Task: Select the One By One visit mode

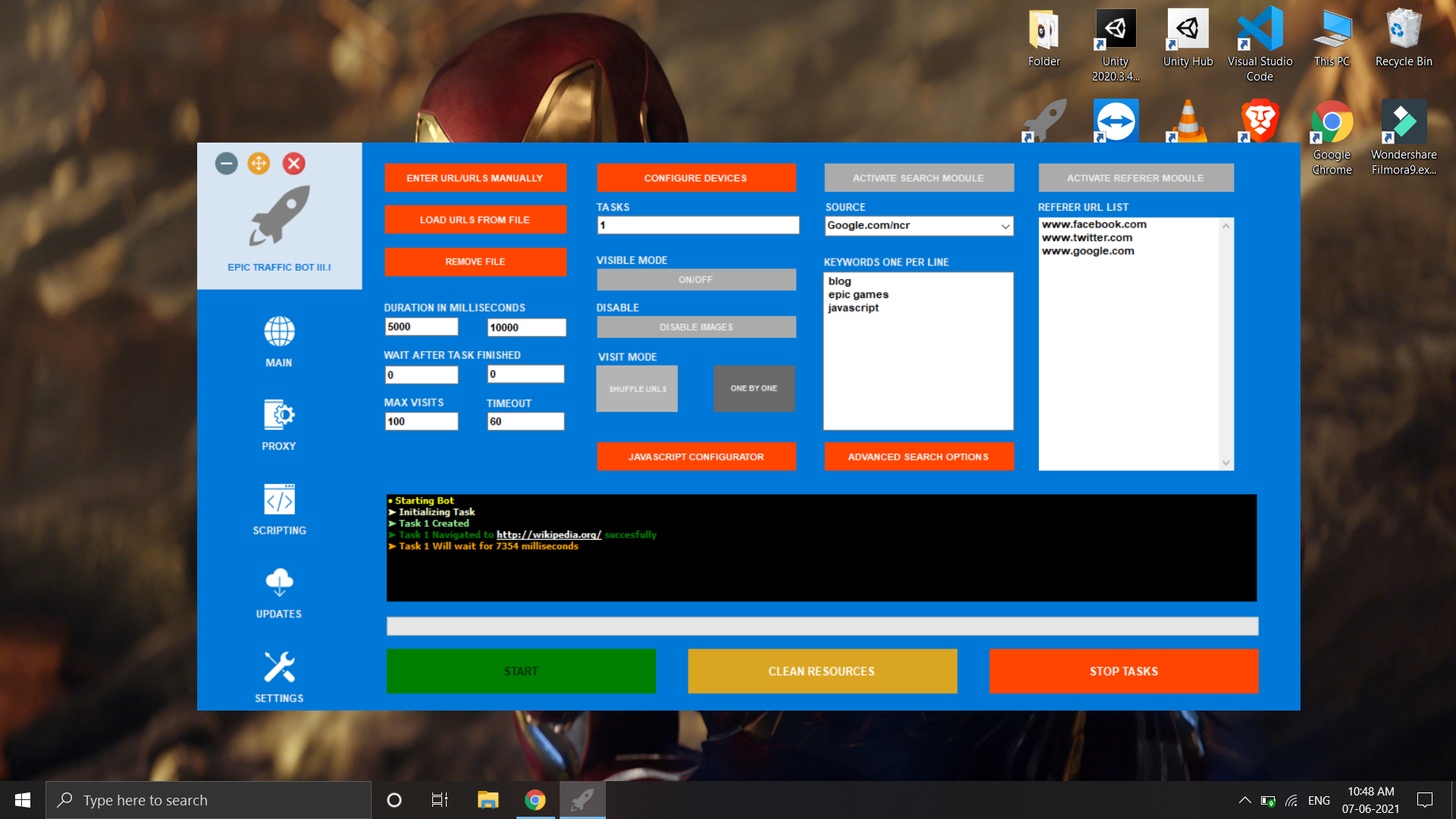Action: point(754,388)
